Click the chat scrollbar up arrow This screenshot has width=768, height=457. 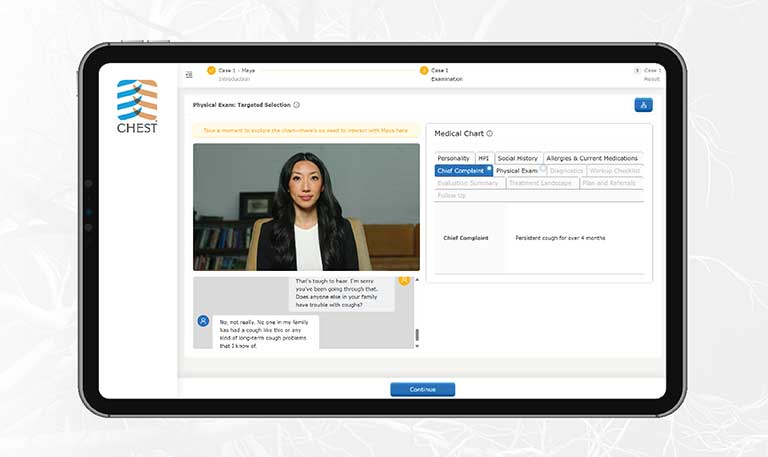tap(417, 280)
